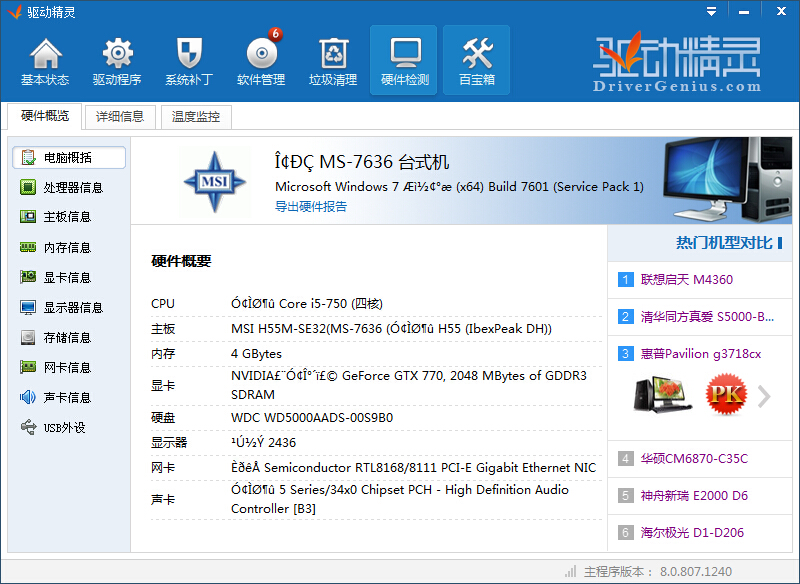Switch to the 硬件概览 tab
The height and width of the screenshot is (584, 800).
pos(45,116)
